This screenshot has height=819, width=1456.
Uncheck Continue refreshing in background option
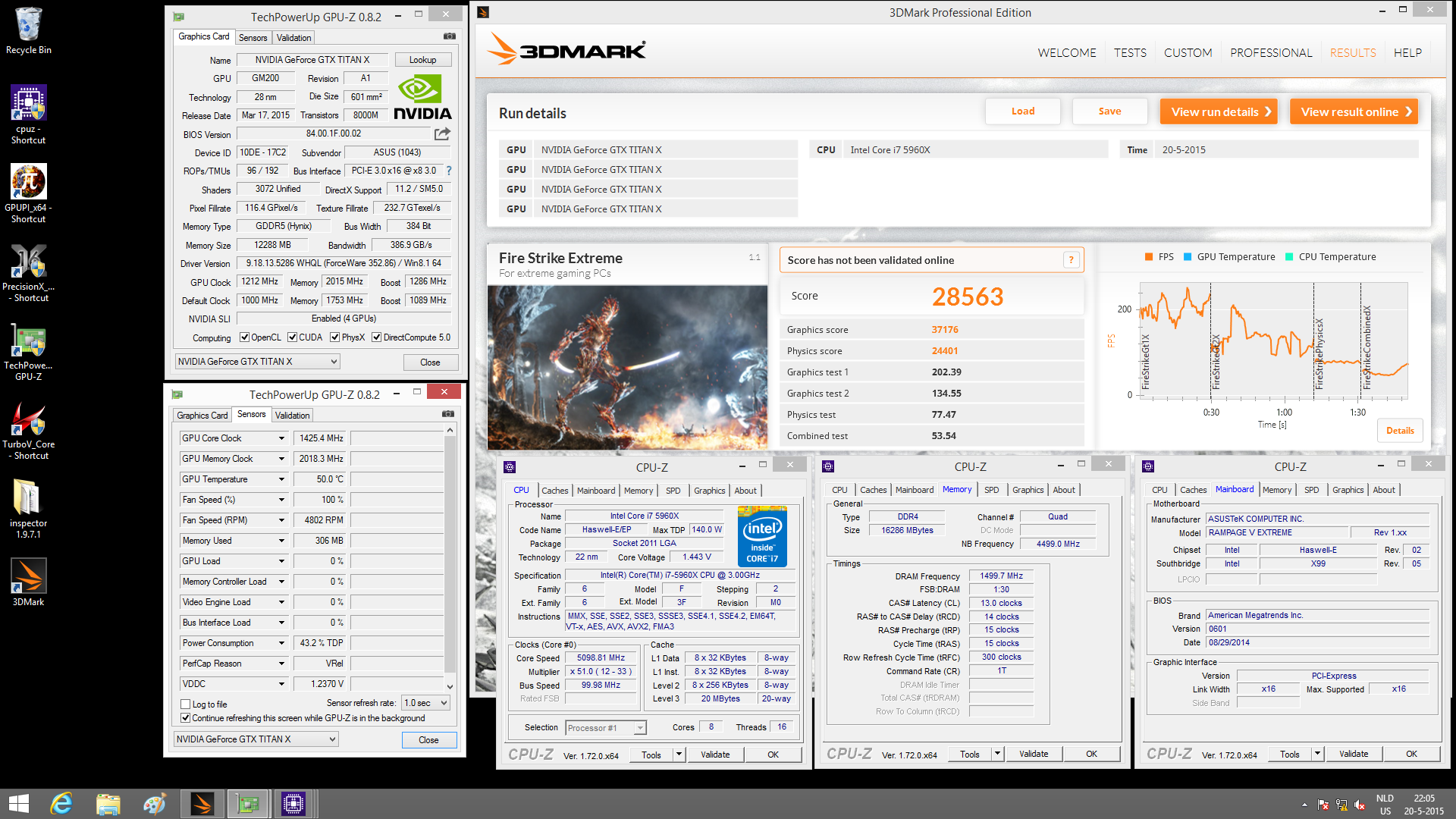[185, 718]
